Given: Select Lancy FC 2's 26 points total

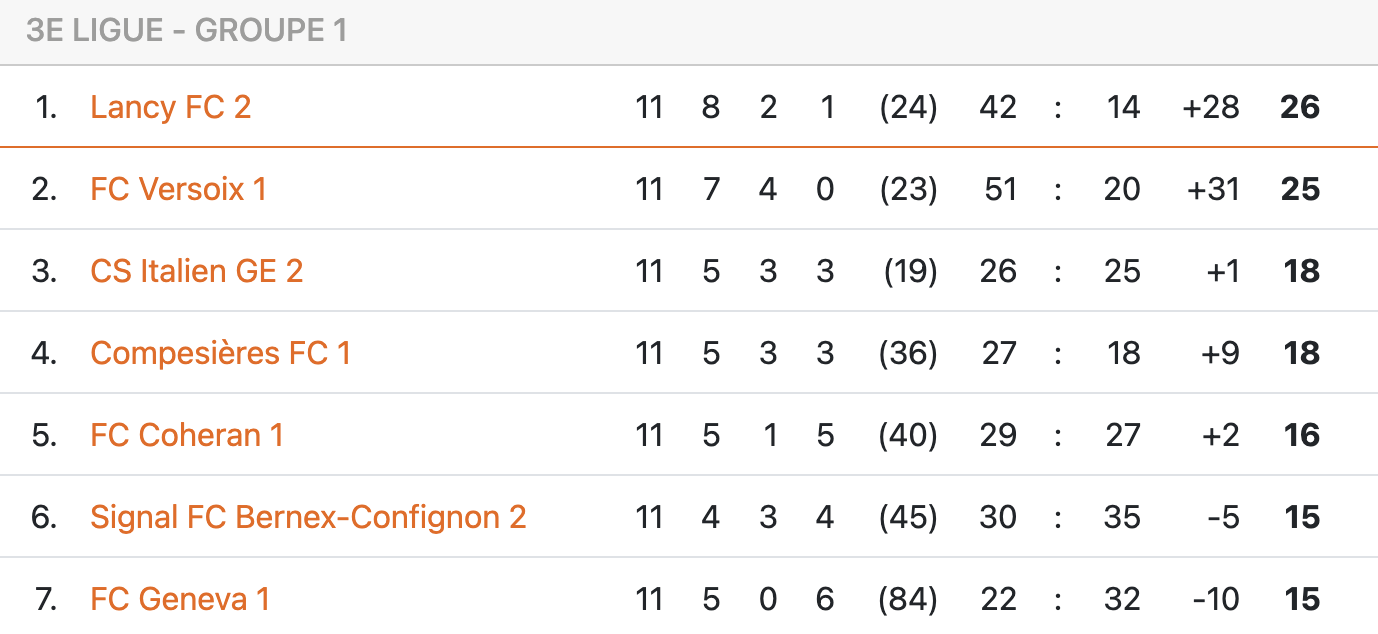Looking at the screenshot, I should (1300, 107).
